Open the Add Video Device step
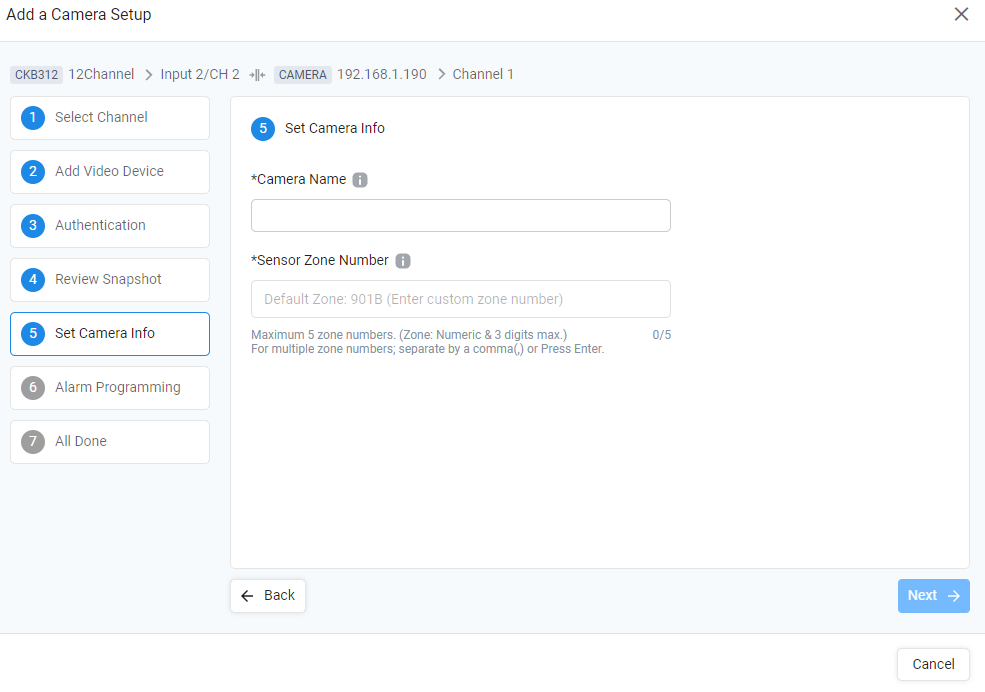The width and height of the screenshot is (985, 692). point(110,172)
